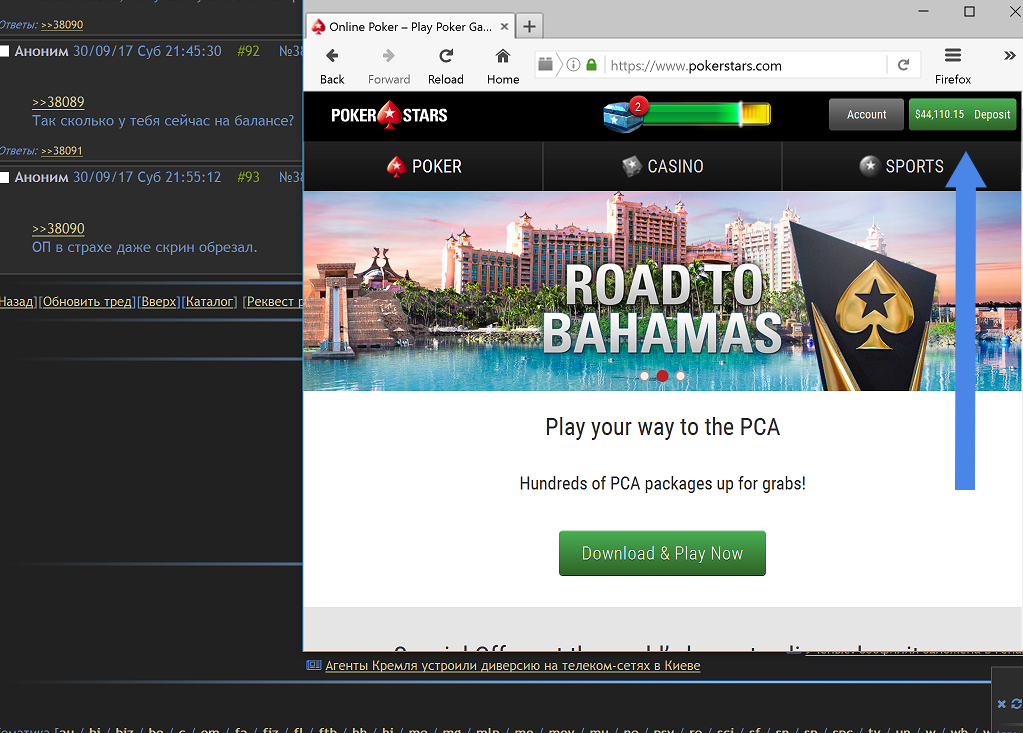1023x733 pixels.
Task: Reload the page with toolbar Reload button
Action: (446, 56)
